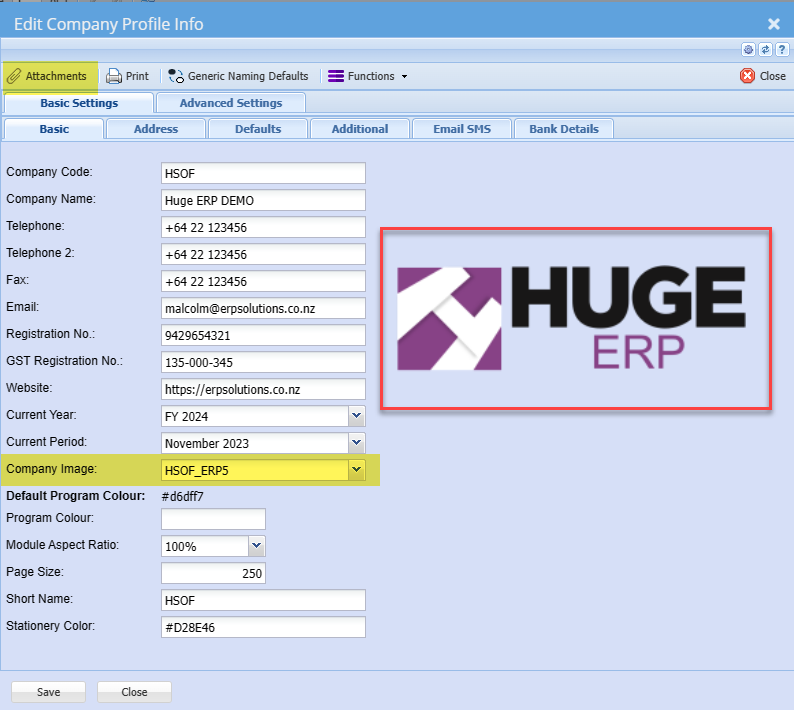Switch to the Basic Settings tab
This screenshot has width=794, height=710.
pyautogui.click(x=79, y=103)
